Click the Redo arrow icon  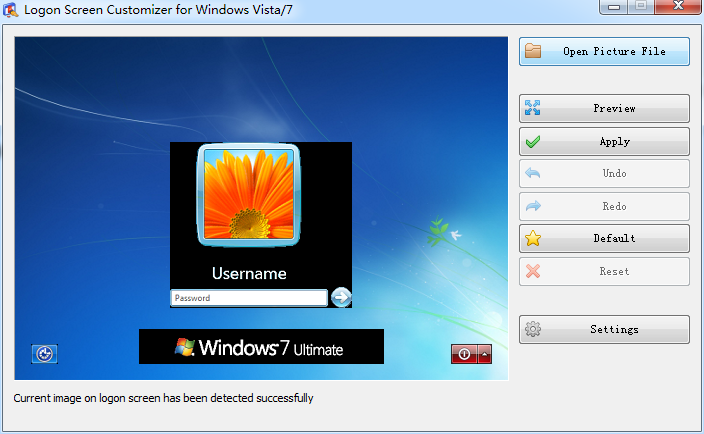534,207
